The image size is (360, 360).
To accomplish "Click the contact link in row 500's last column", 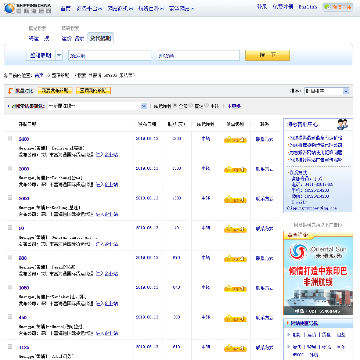I will 264,258.
